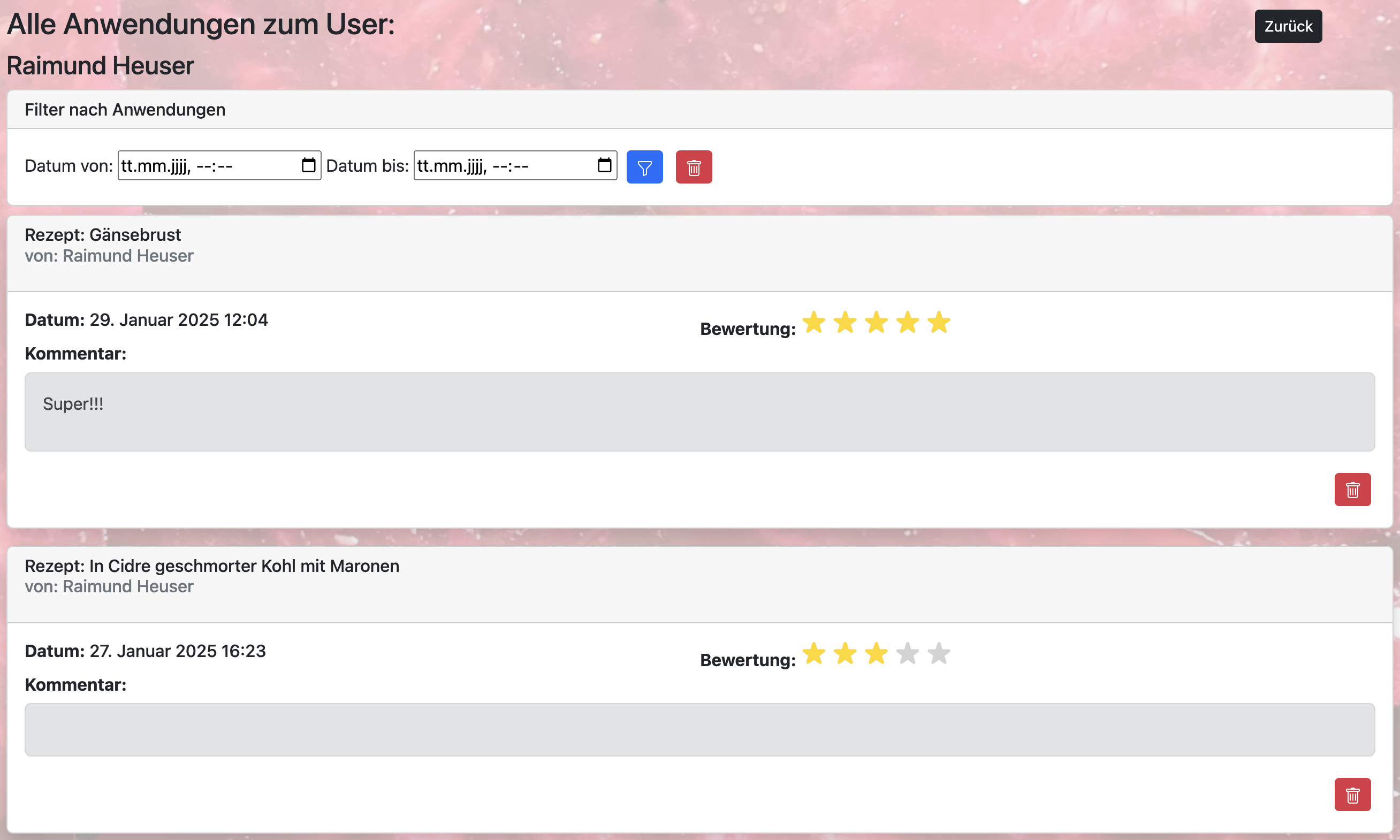1400x840 pixels.
Task: Select the fifth grey star of Kohl mit Maronen rating
Action: 939,653
